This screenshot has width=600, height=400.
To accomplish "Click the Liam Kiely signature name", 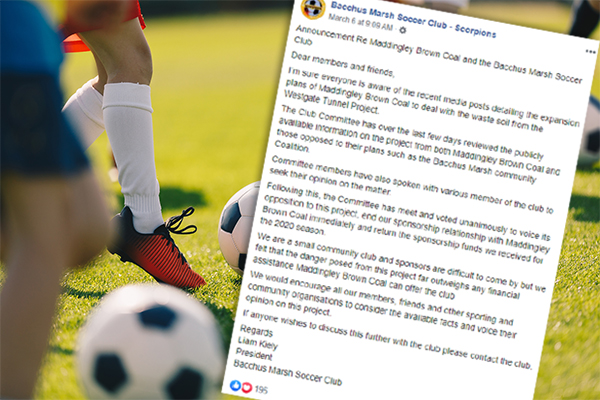I will (258, 343).
